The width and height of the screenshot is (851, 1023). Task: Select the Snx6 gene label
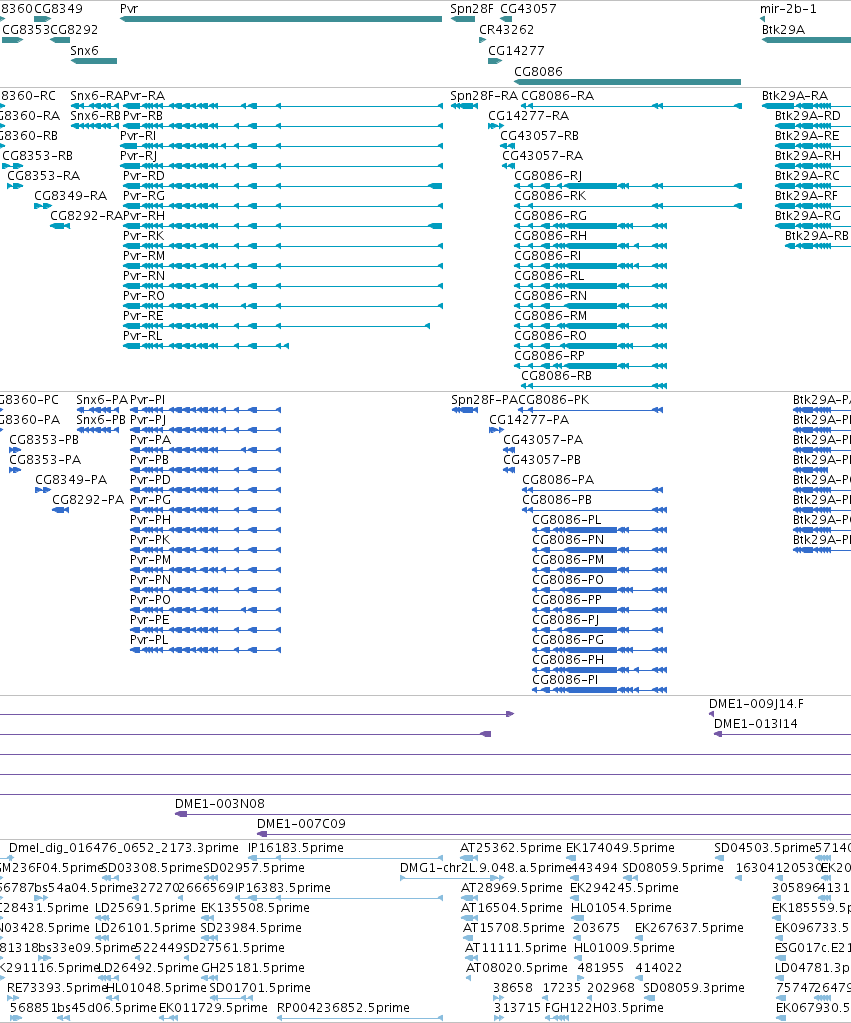pyautogui.click(x=84, y=51)
